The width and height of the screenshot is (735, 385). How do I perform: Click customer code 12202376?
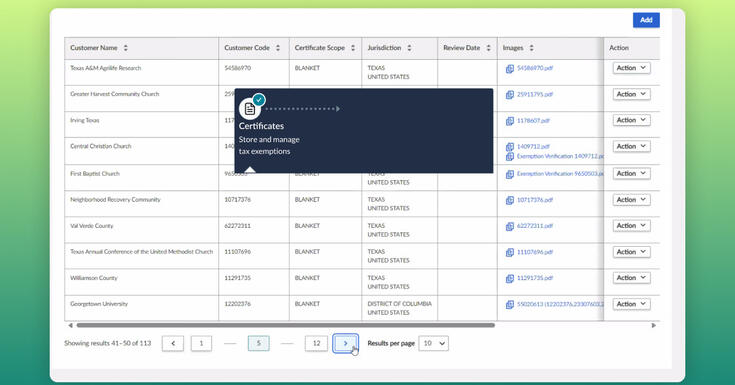237,304
